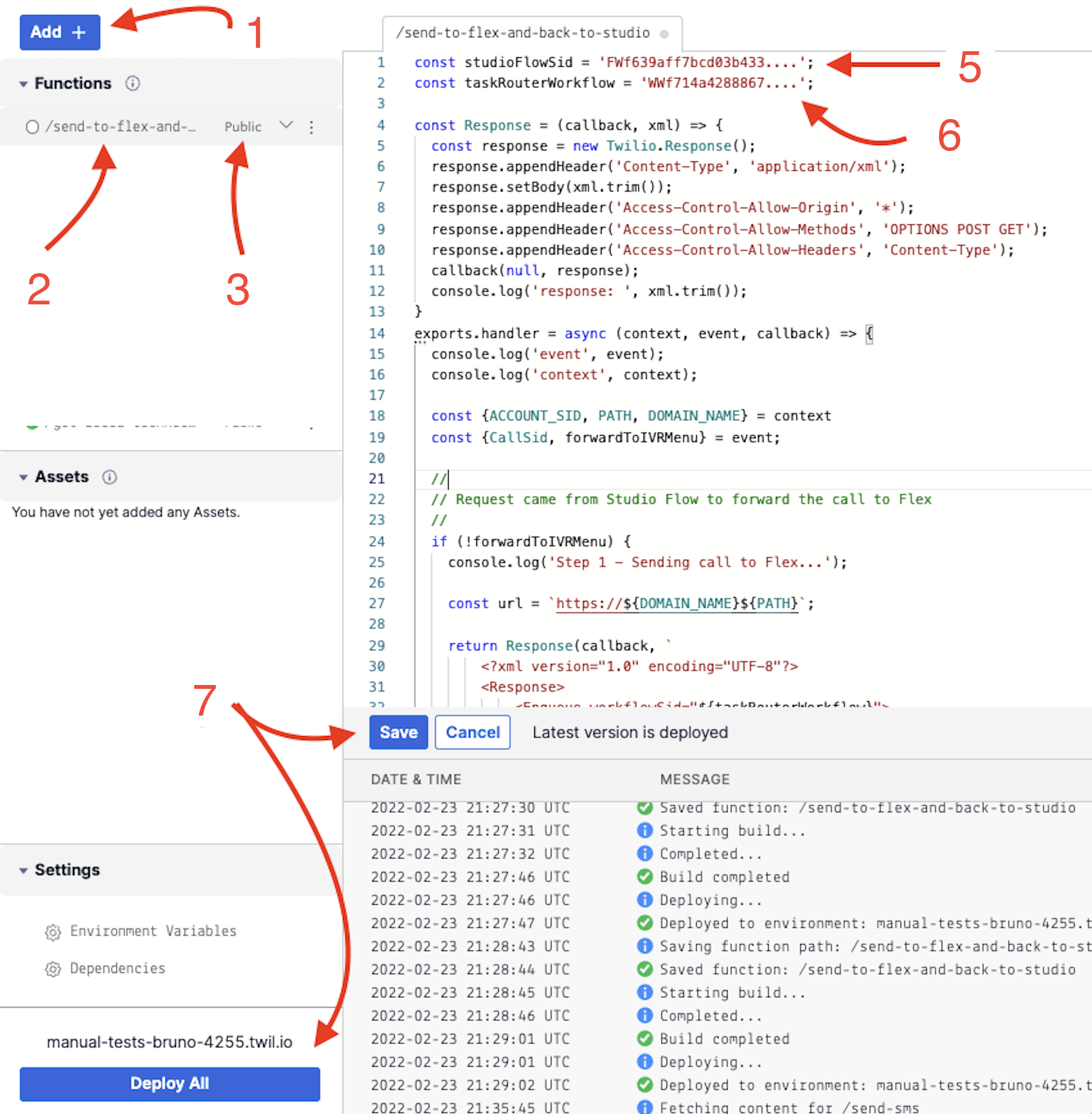Click the https URL template on line 27

coord(676,603)
